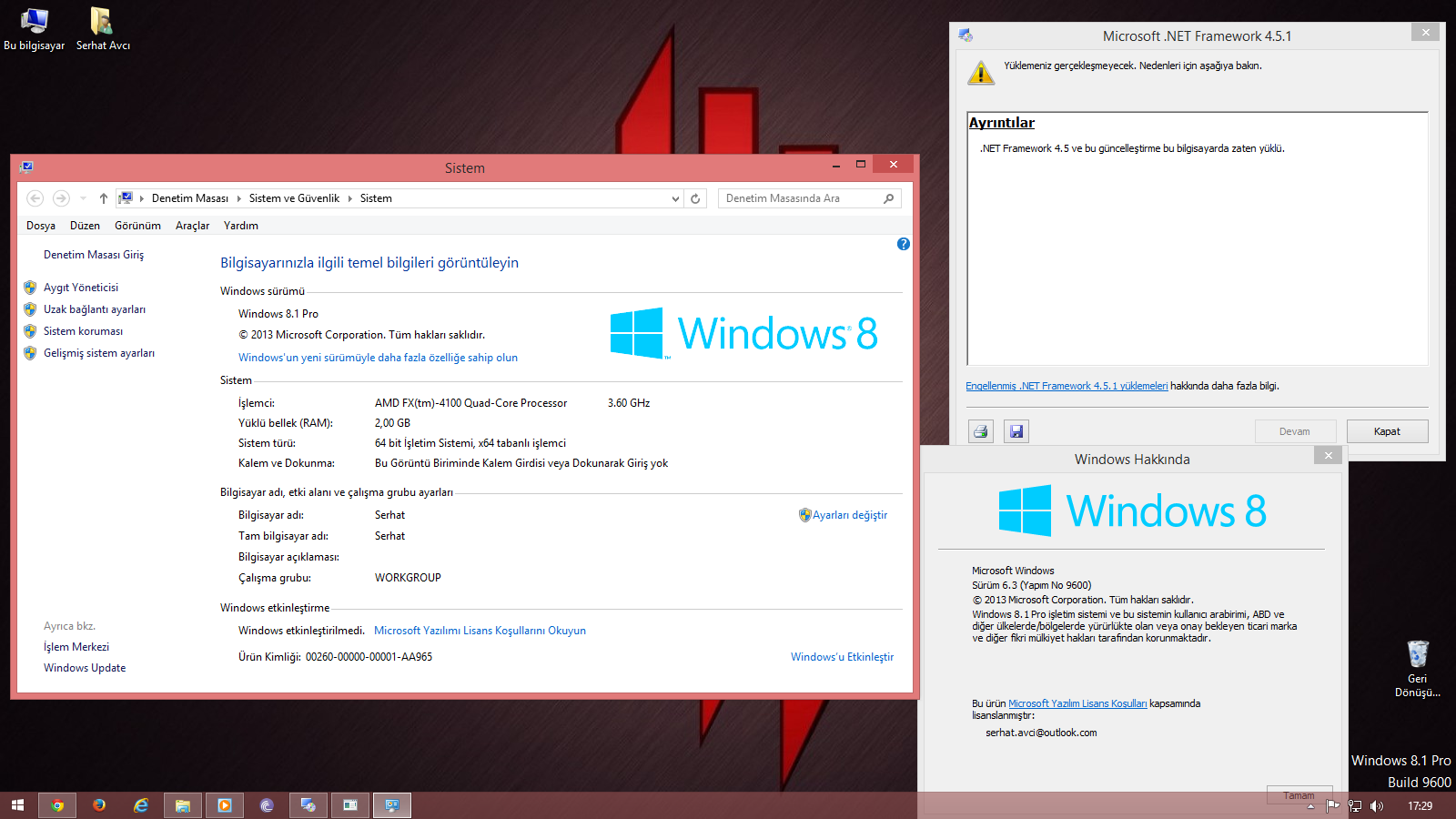Open the media player taskbar icon
The image size is (1456, 819).
(225, 805)
